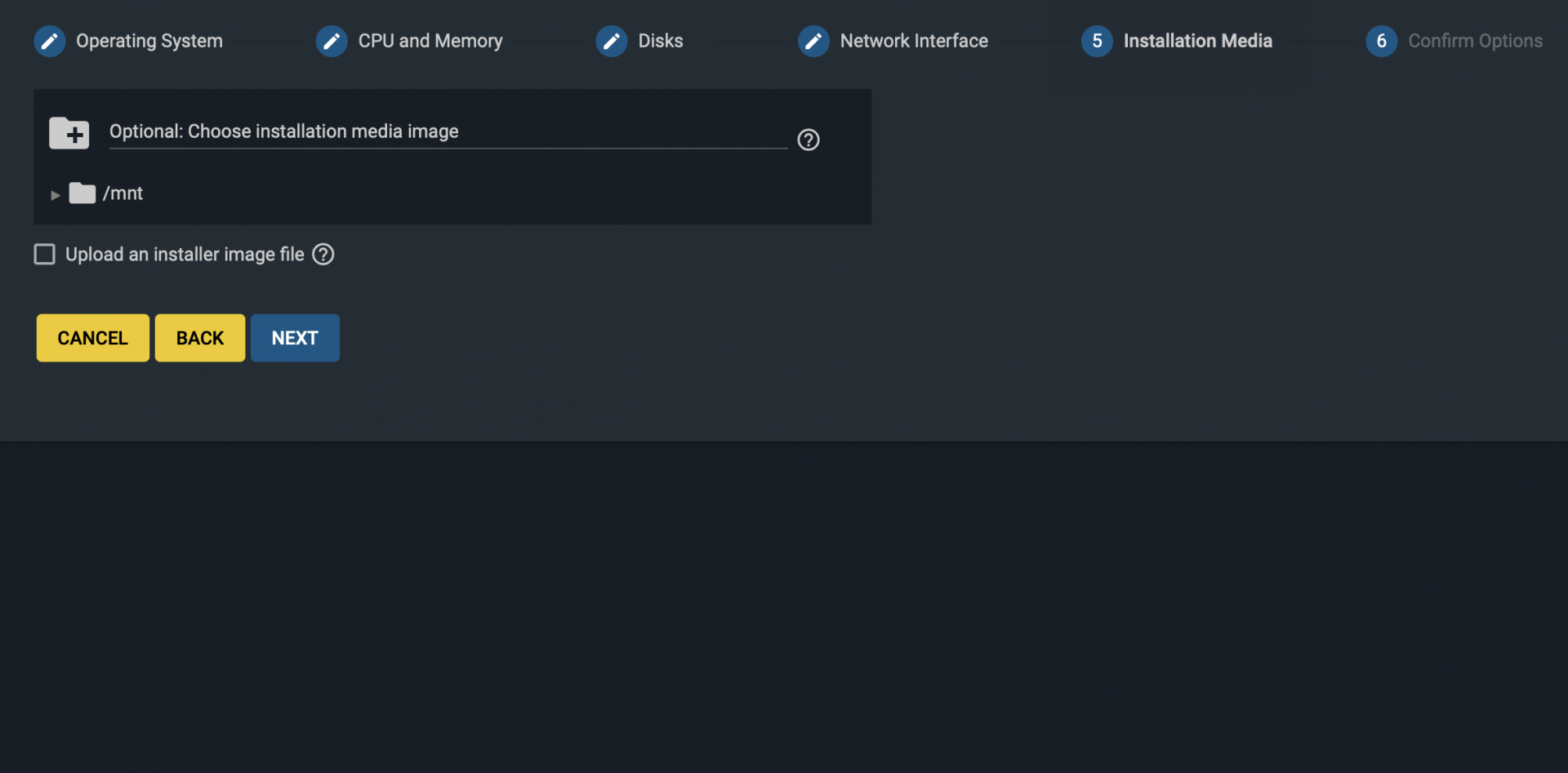1568x773 pixels.
Task: Open help for installation media image field
Action: pyautogui.click(x=808, y=140)
